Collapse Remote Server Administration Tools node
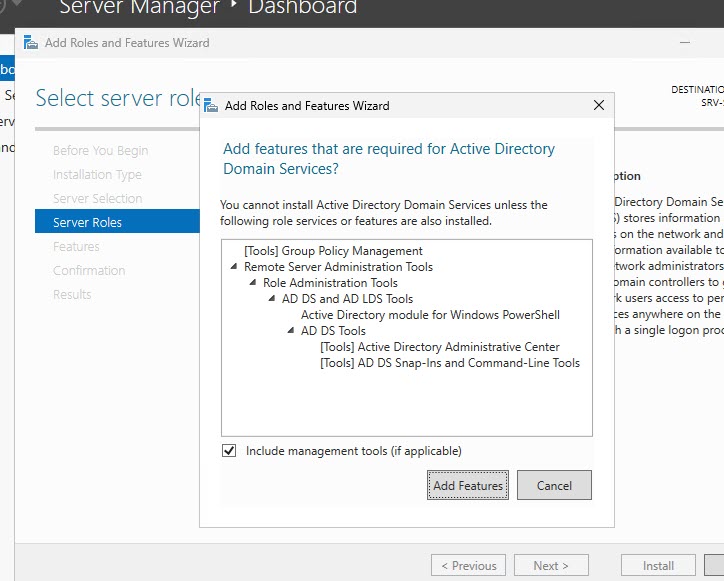 [234, 266]
